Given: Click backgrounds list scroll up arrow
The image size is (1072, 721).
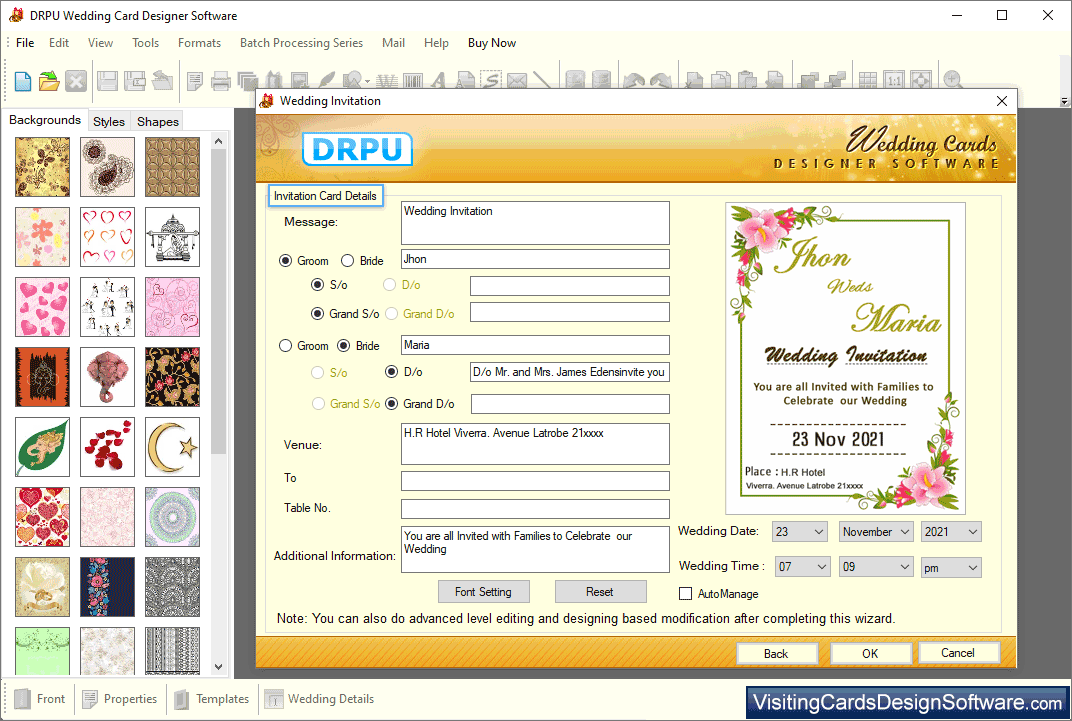Looking at the screenshot, I should 218,141.
